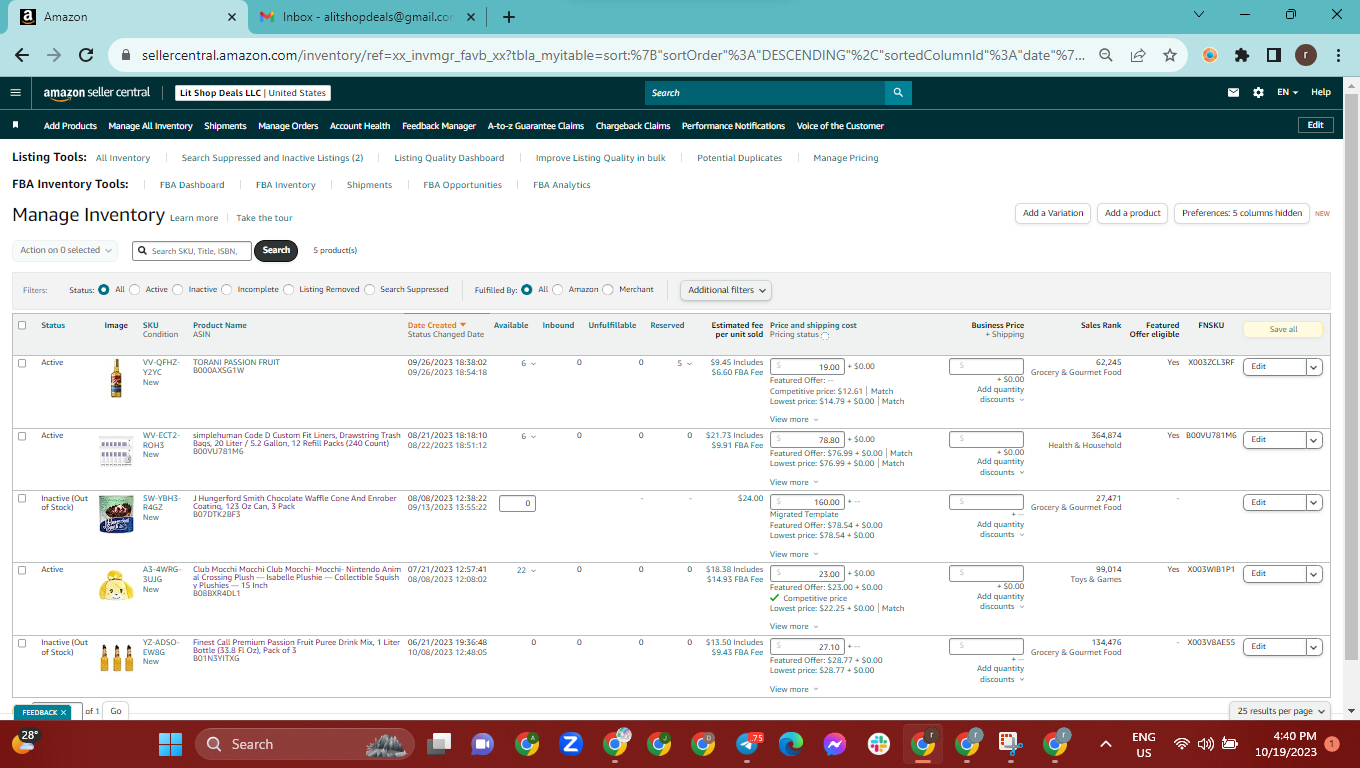
Task: Open the '25 results per page' dropdown
Action: pyautogui.click(x=1281, y=711)
